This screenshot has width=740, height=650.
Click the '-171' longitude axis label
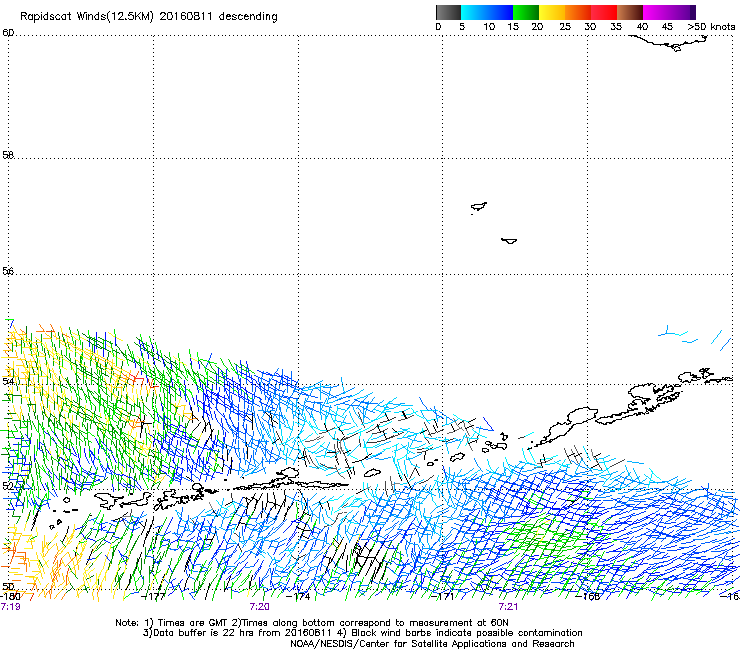(442, 596)
